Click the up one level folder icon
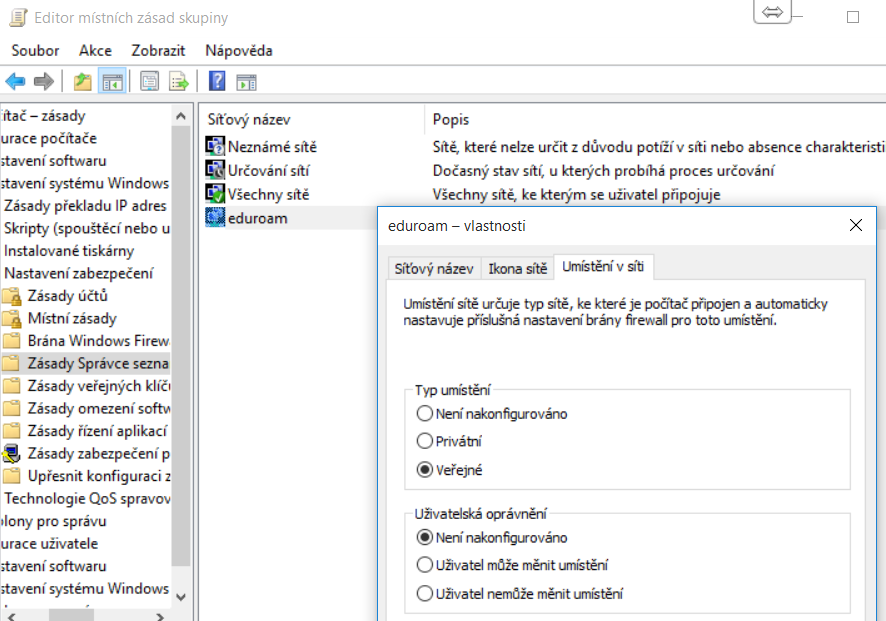Viewport: 886px width, 621px height. pos(82,82)
